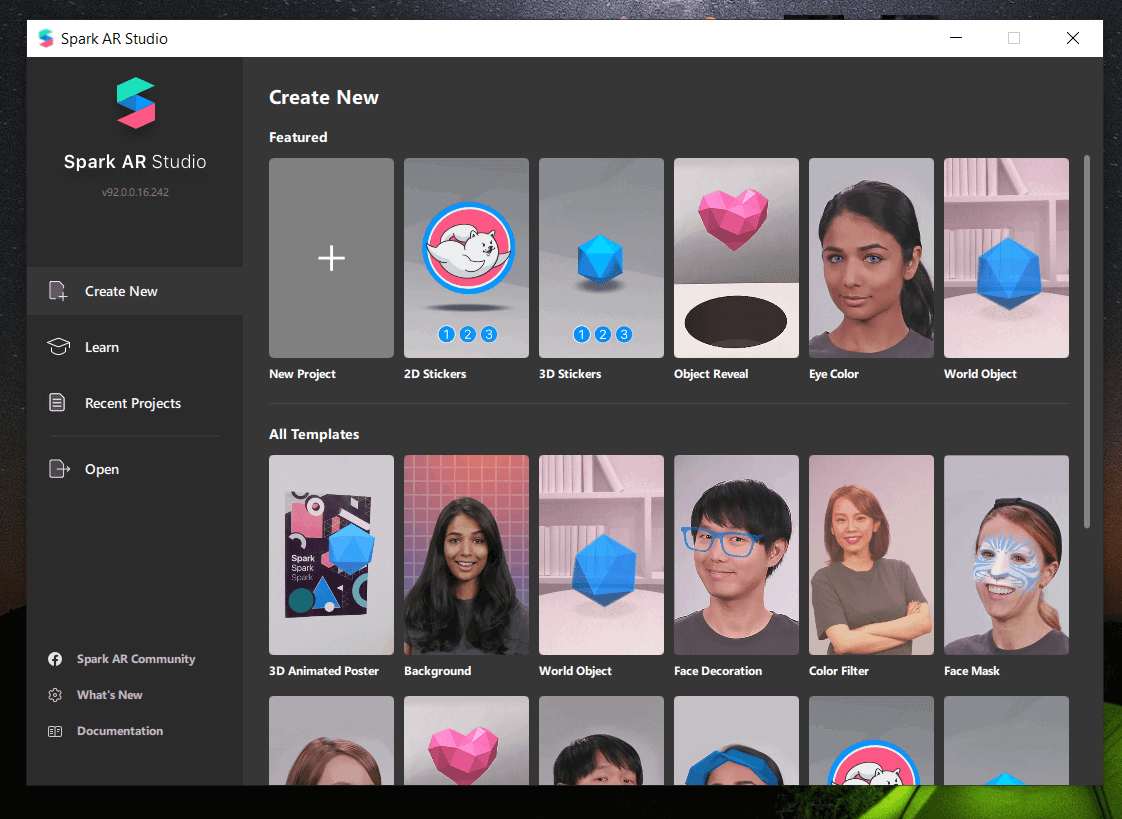The image size is (1122, 819).
Task: Click the Facebook icon beside Spark AR Community
Action: click(55, 659)
